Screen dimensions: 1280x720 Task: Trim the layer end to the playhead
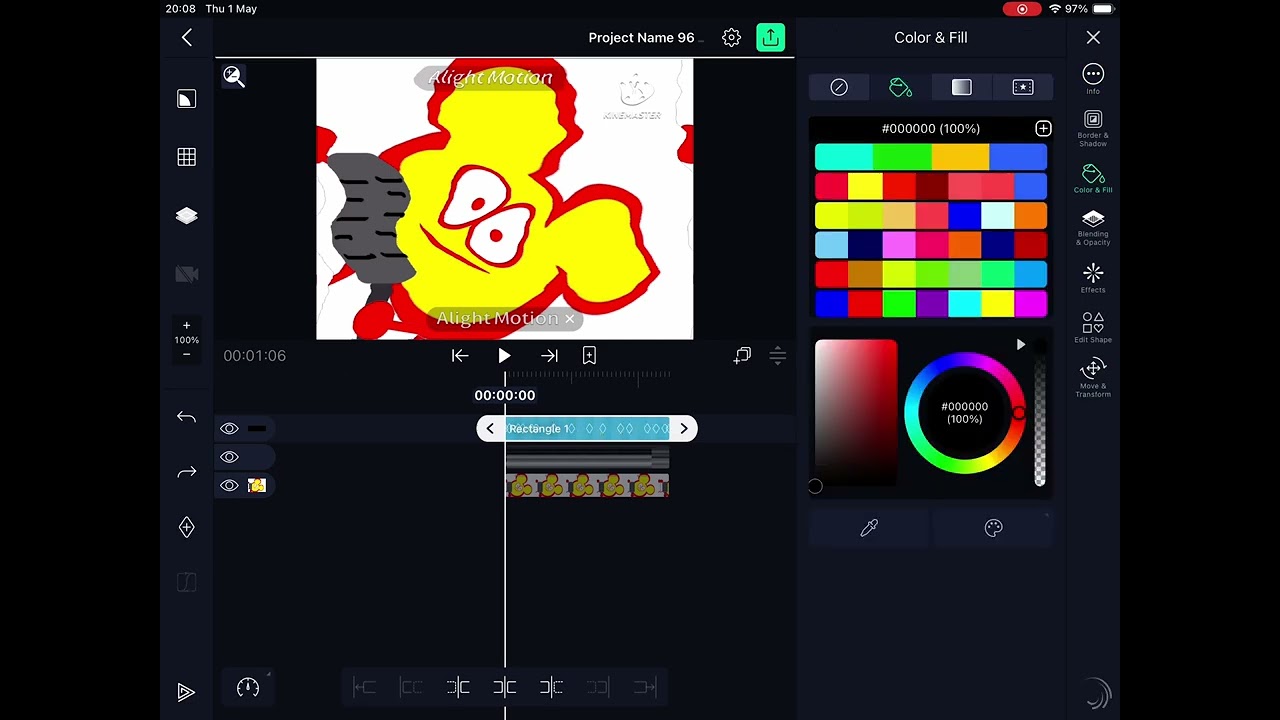551,687
